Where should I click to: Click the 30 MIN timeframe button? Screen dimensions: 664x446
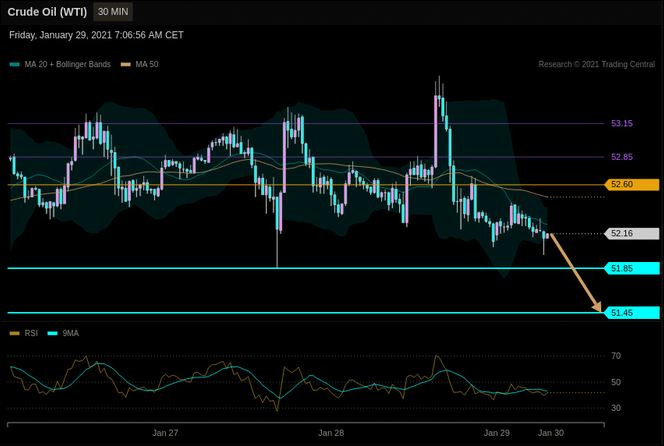(113, 12)
